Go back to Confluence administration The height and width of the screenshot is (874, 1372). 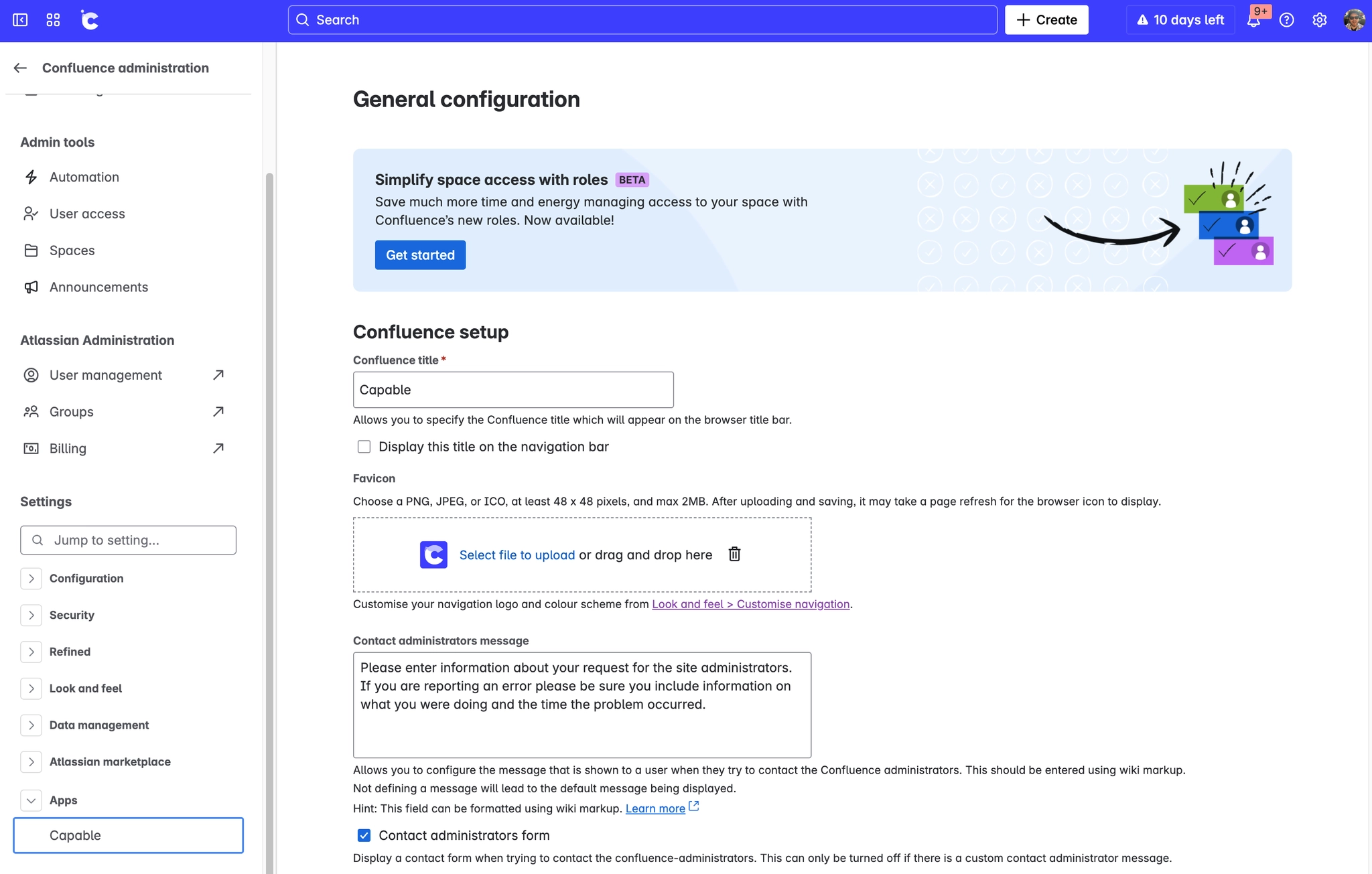point(20,68)
